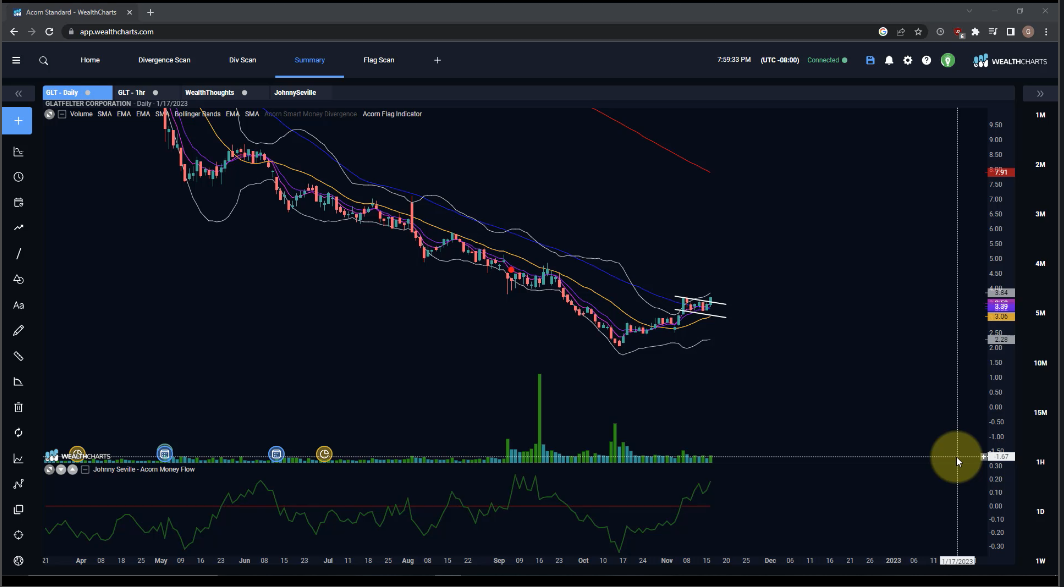Select the 1M timeframe button
1064x587 pixels.
[x=1040, y=115]
